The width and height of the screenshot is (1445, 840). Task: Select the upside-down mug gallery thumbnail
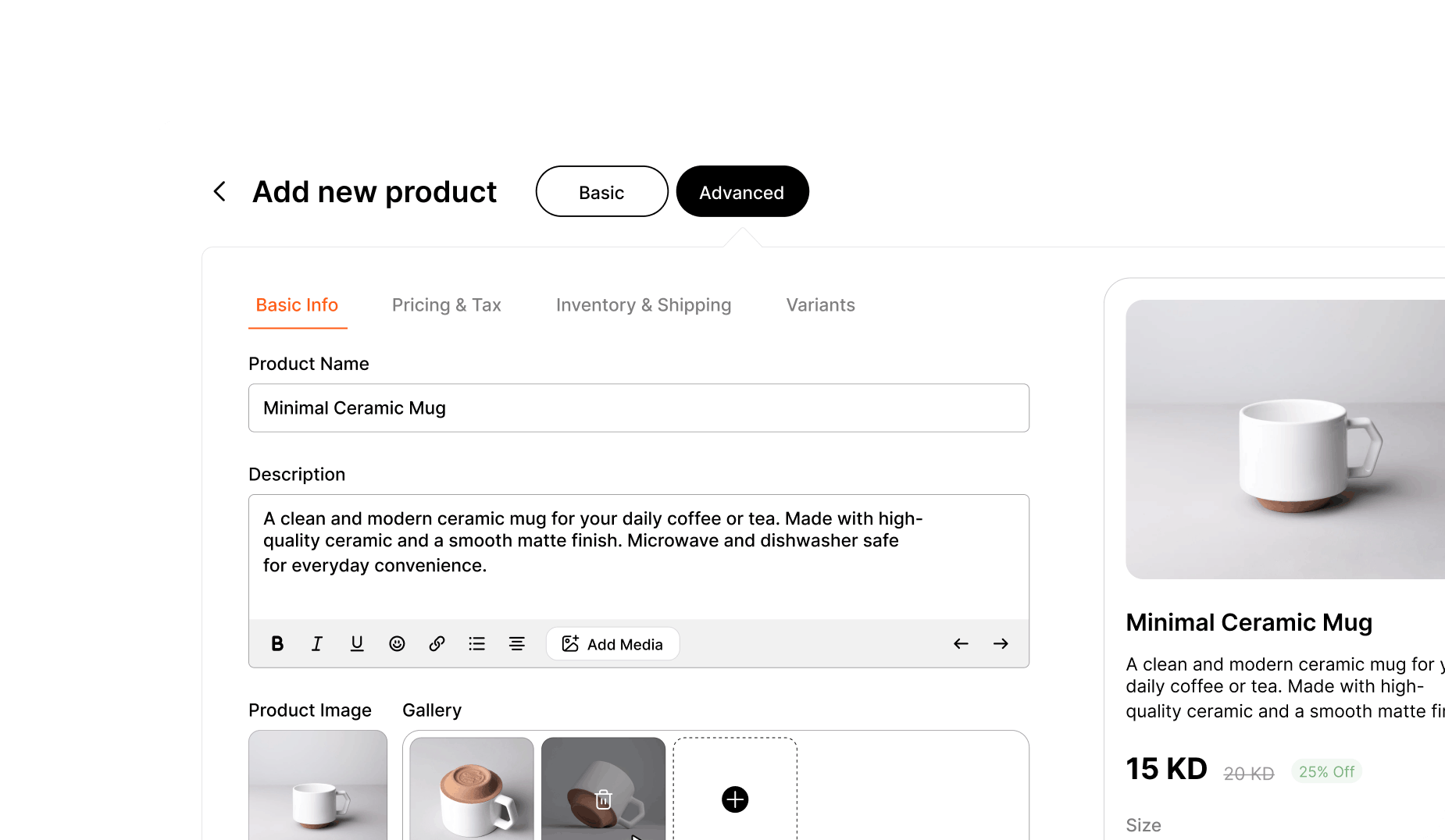472,788
